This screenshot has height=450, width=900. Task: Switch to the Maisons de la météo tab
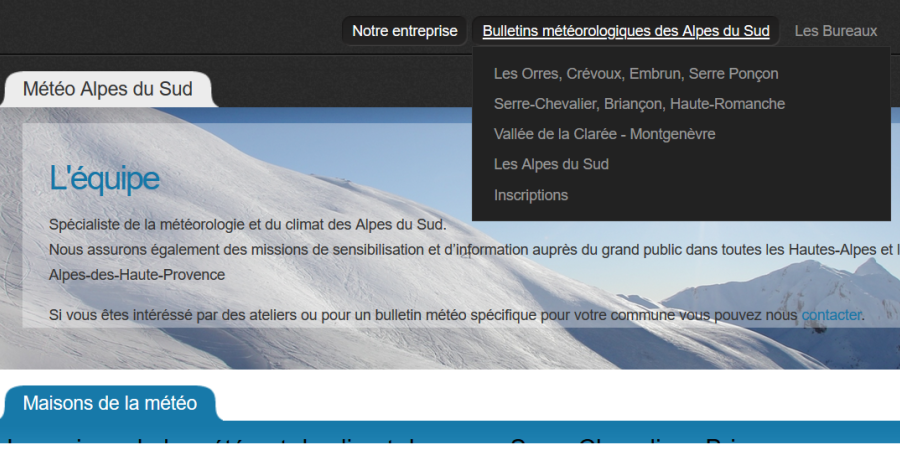click(x=109, y=404)
